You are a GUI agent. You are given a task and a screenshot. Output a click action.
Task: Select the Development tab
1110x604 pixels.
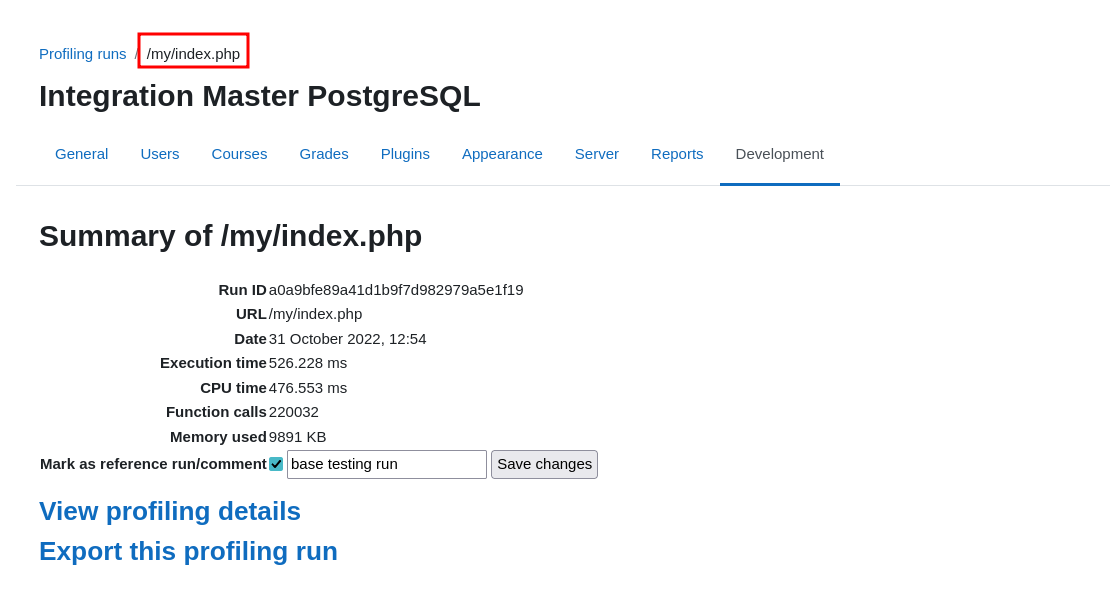point(779,154)
